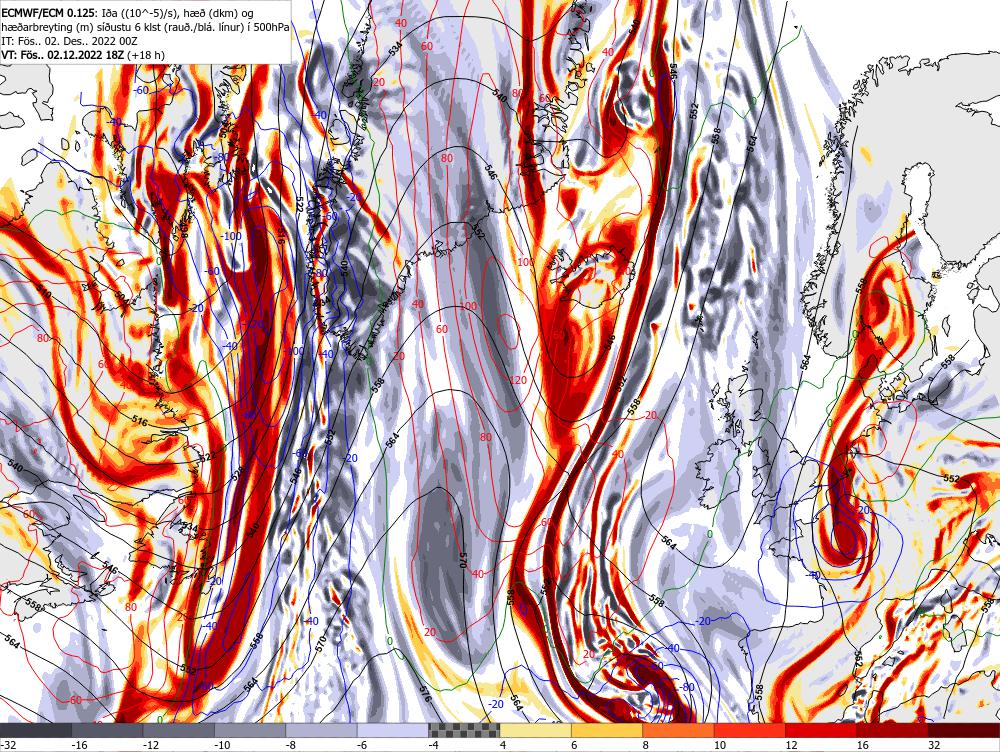
Task: Click the 'VT: Fös.. 02.12.2022 18Z' valid time
Action: coord(64,55)
